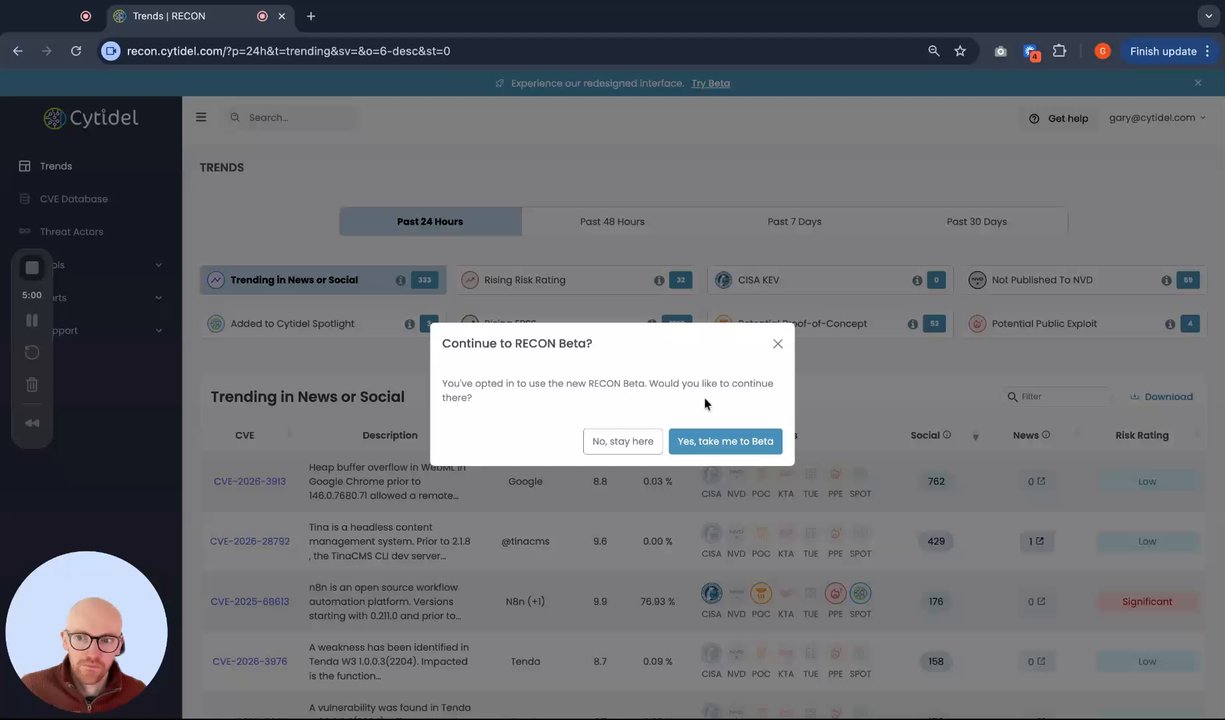Open the news link icon in CVE-2026-28792 row
The height and width of the screenshot is (720, 1225).
[1039, 542]
